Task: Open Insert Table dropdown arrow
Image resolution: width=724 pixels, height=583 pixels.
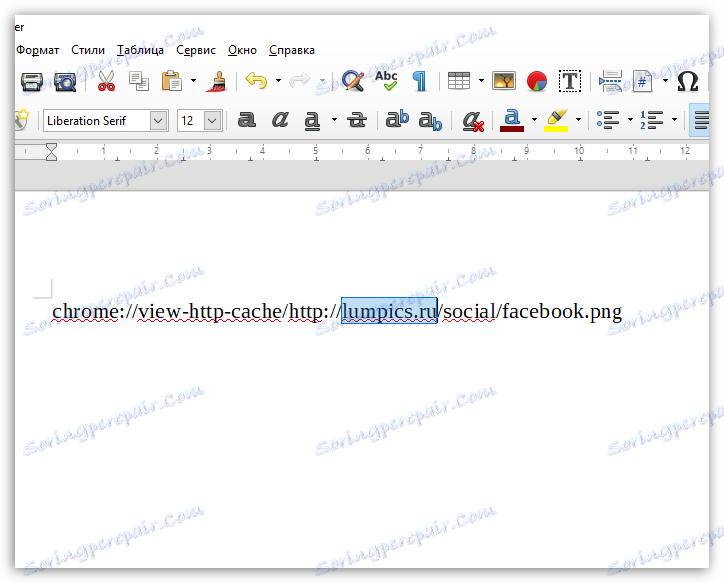Action: (481, 81)
